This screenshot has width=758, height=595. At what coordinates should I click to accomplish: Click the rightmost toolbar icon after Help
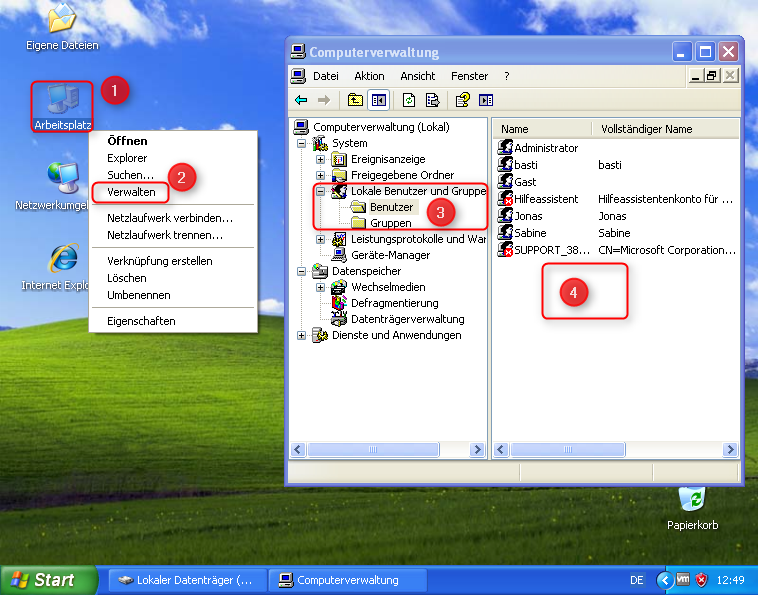(x=486, y=100)
